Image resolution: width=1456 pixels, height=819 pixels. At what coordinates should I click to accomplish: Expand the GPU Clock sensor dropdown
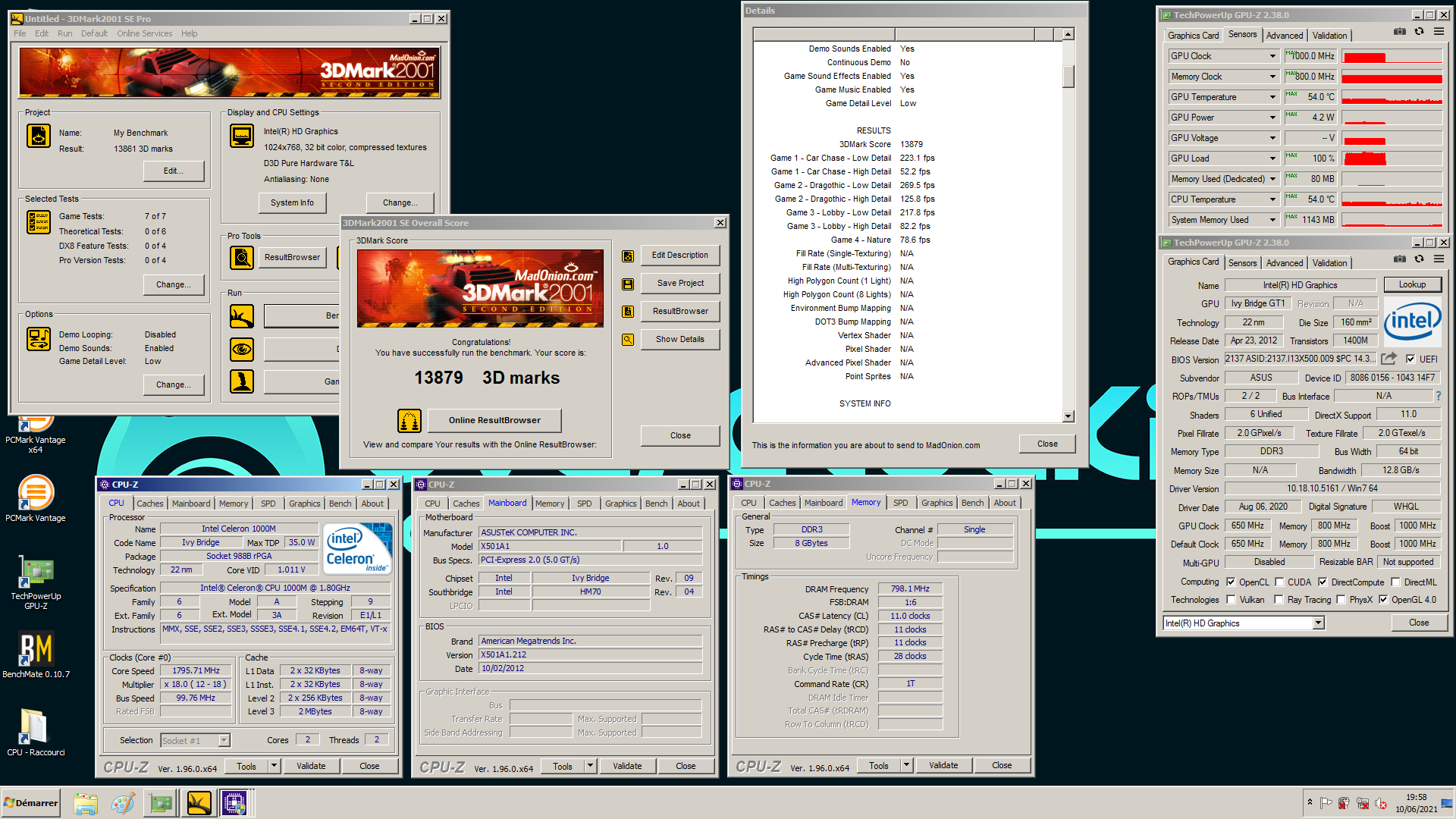click(x=1272, y=56)
